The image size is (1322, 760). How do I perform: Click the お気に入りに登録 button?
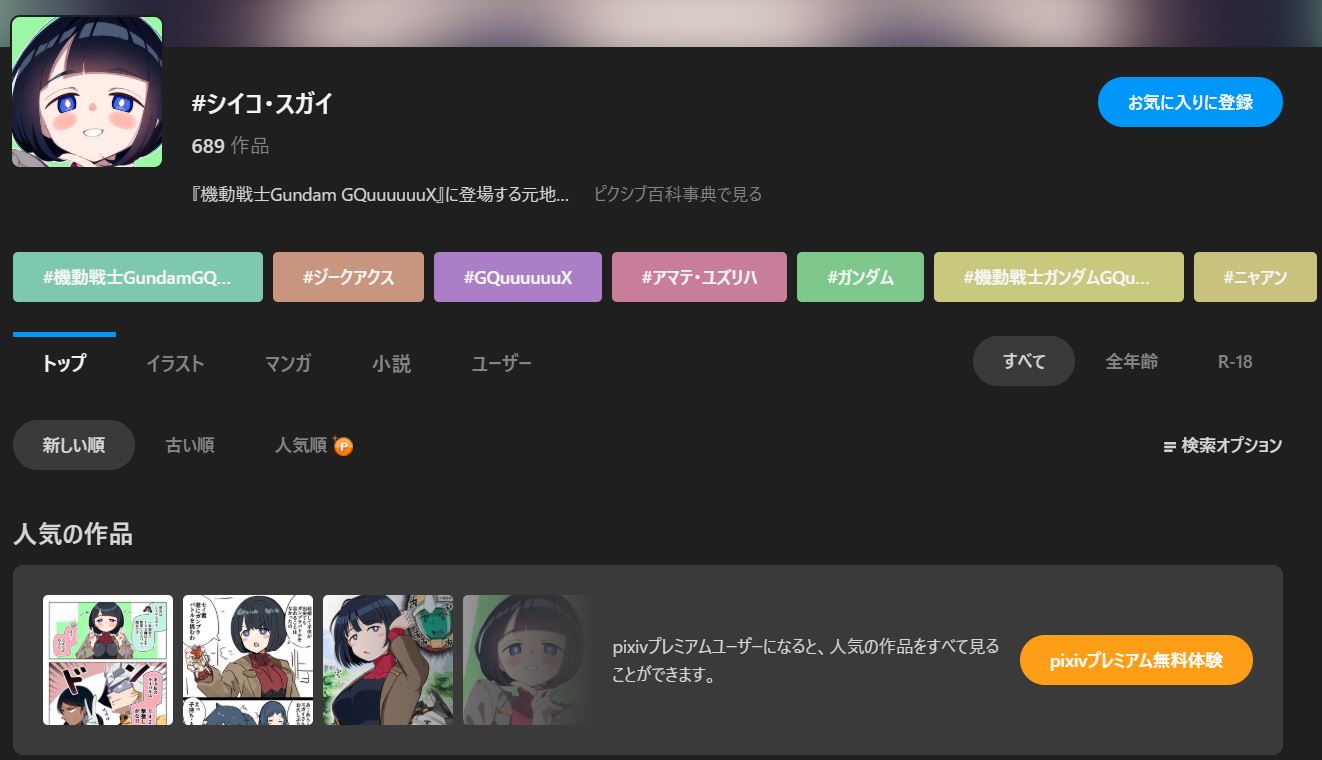(1190, 102)
